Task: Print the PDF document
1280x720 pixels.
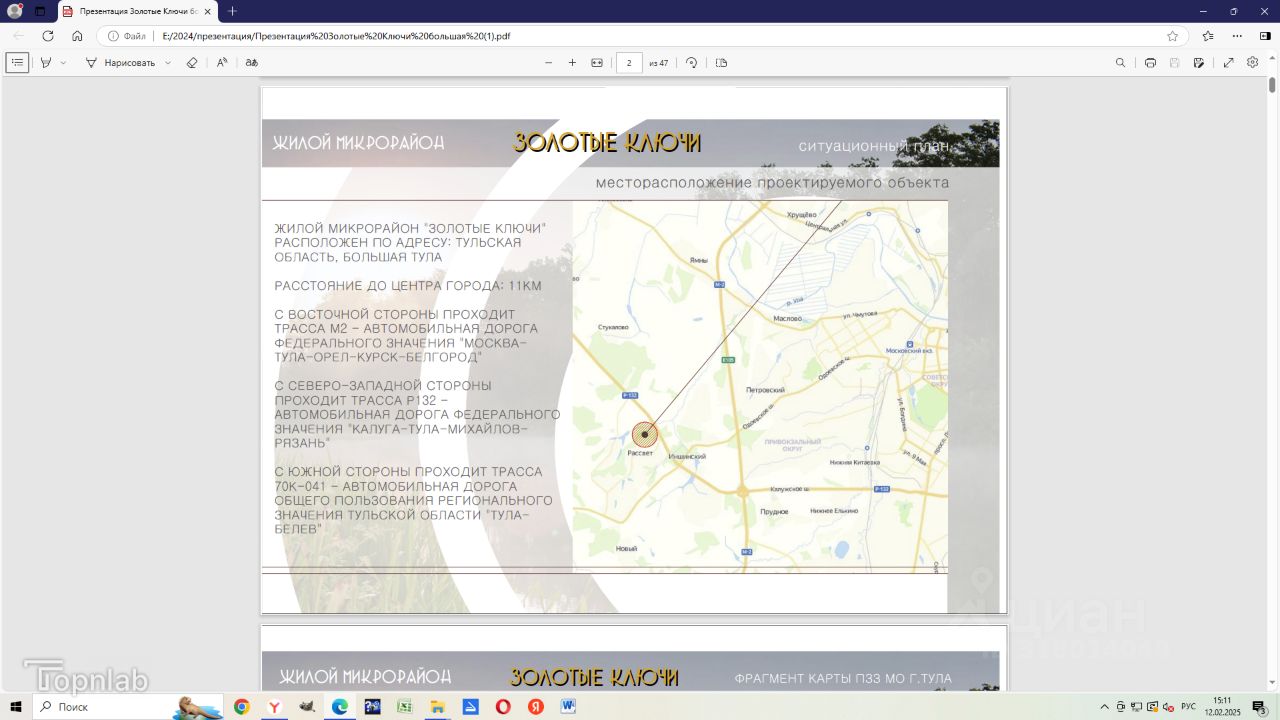Action: (x=1150, y=62)
